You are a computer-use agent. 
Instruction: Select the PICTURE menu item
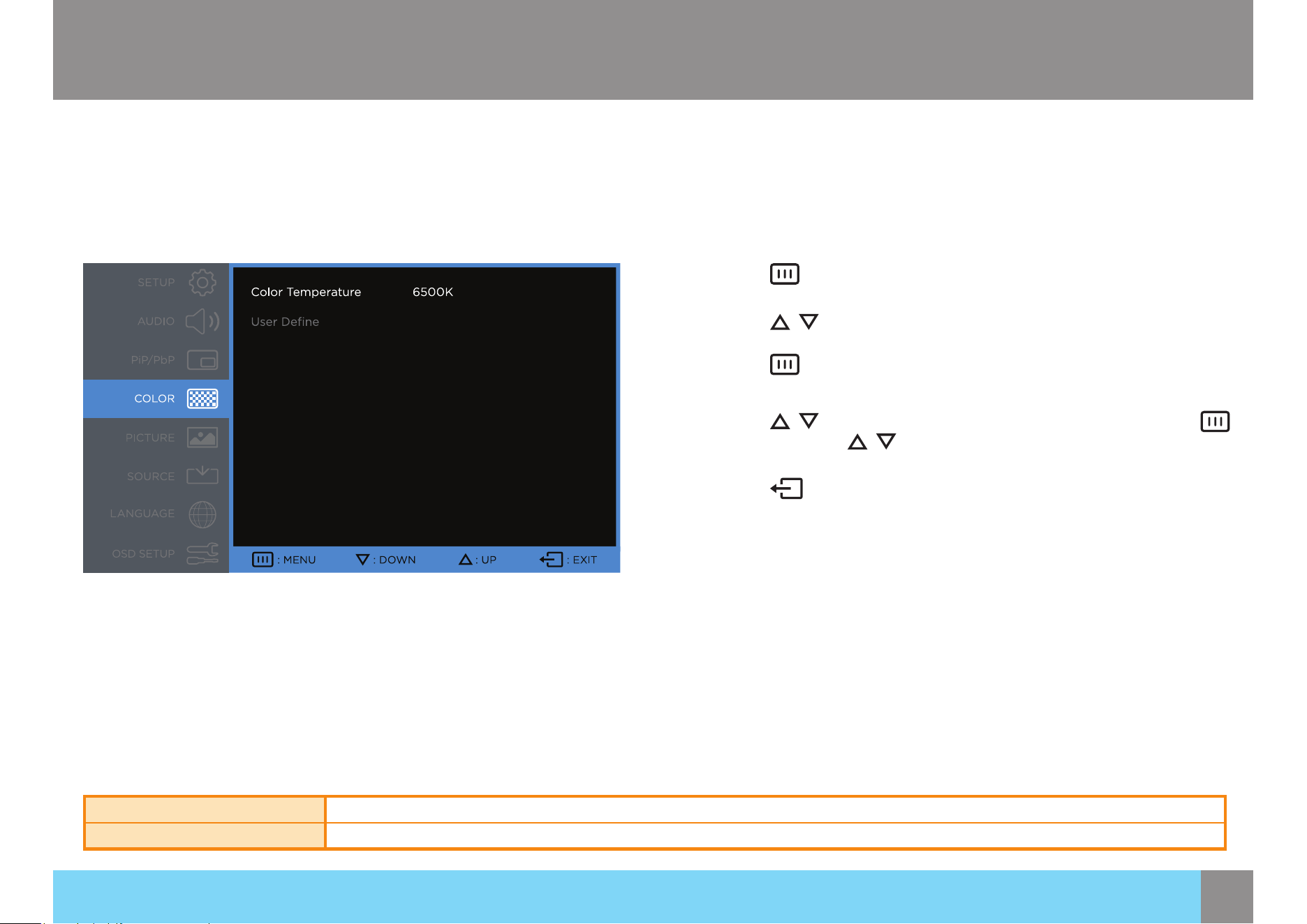click(156, 438)
